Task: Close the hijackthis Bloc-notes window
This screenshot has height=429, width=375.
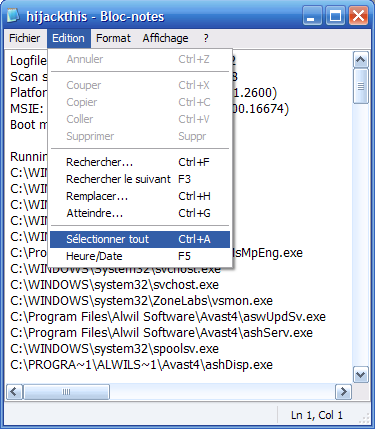Action: pyautogui.click(x=359, y=16)
